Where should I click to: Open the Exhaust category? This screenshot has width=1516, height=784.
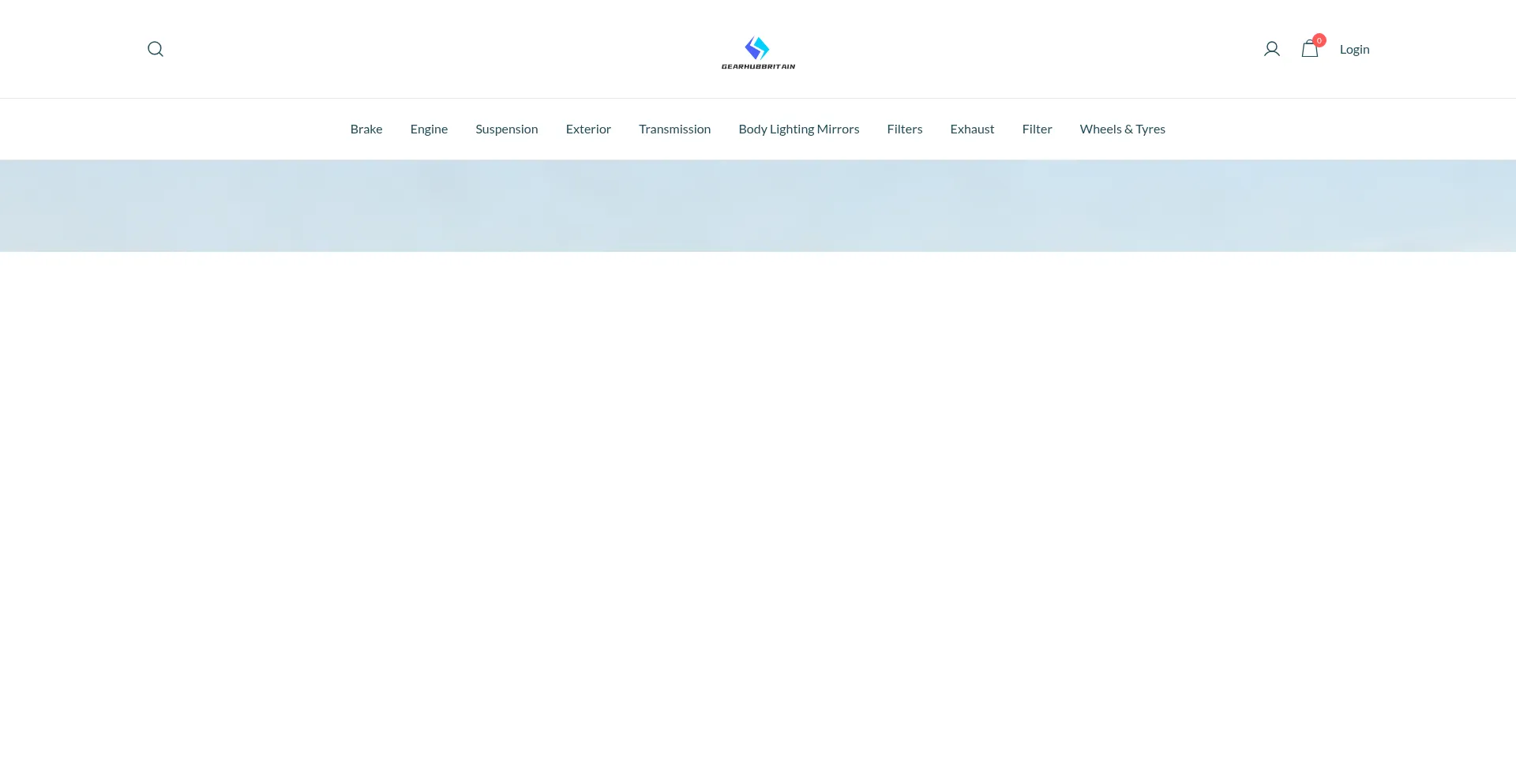click(972, 129)
